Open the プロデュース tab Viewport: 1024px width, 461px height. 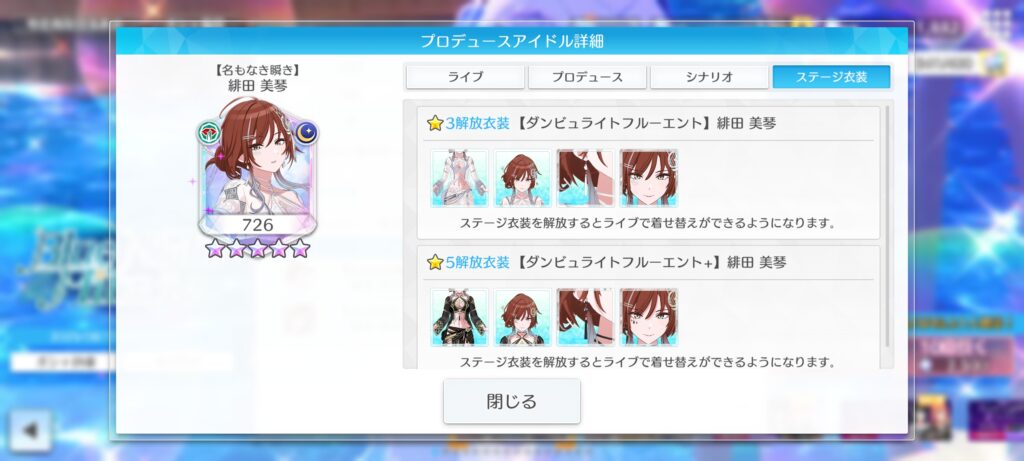(x=587, y=77)
